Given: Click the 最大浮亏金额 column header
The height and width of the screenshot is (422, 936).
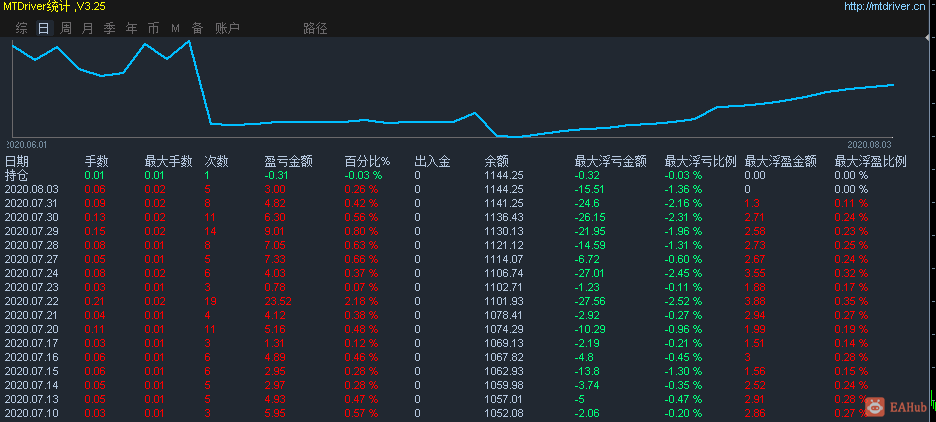Looking at the screenshot, I should 611,161.
